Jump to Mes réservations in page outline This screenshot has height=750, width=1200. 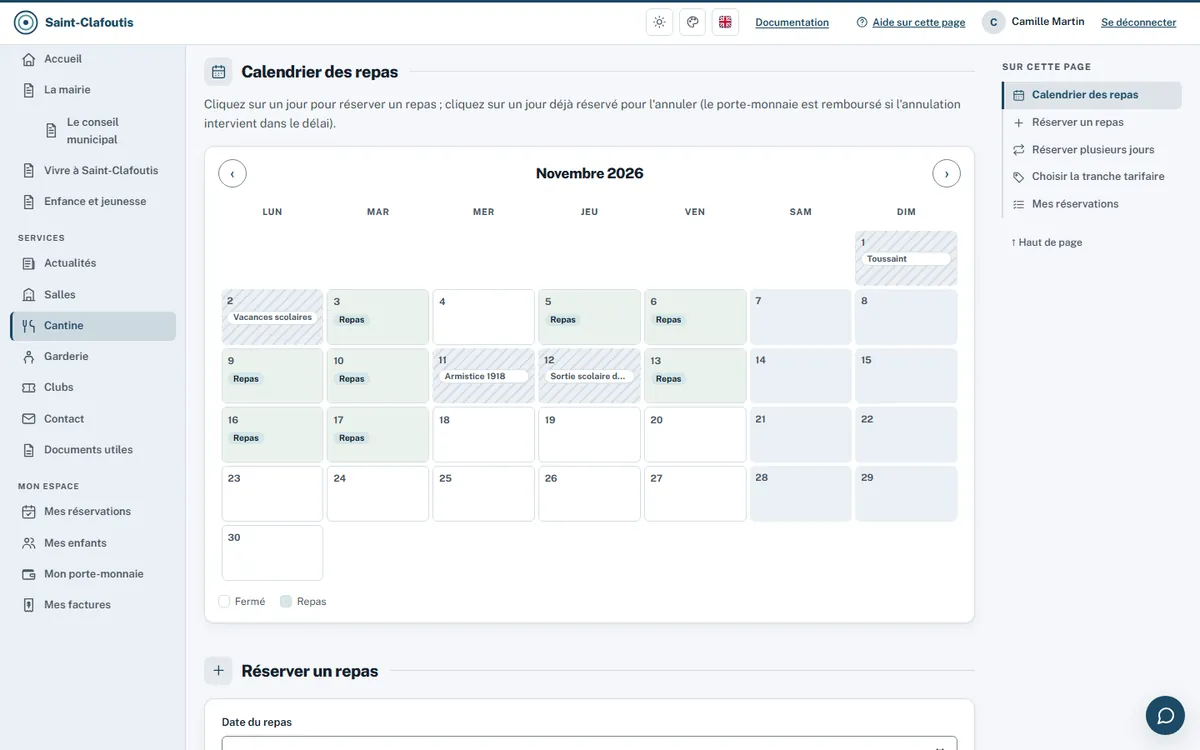tap(1091, 204)
